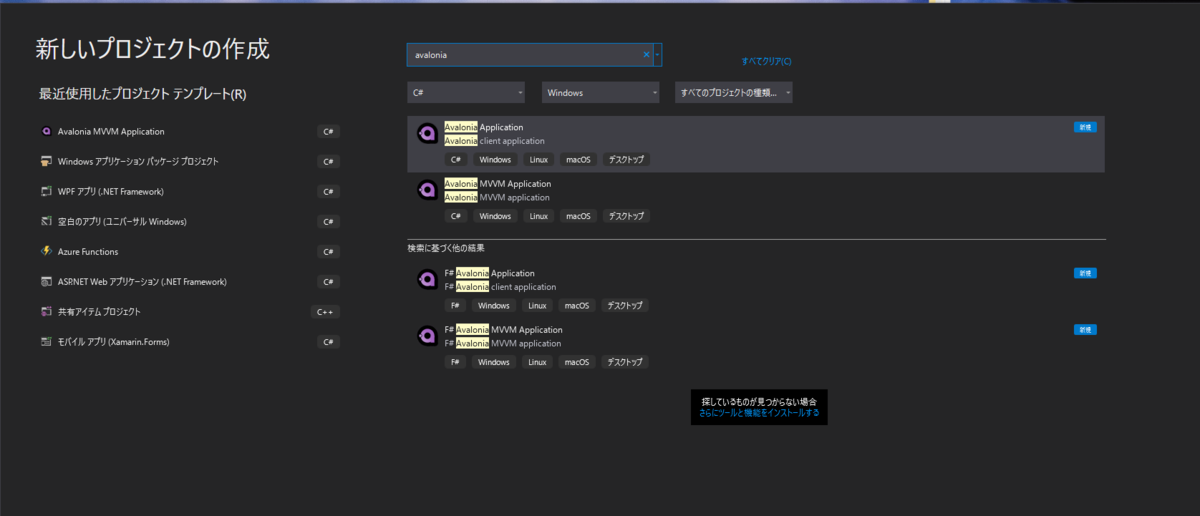Click モバイル アプリ (Xamarin.Forms) template icon

coord(46,342)
